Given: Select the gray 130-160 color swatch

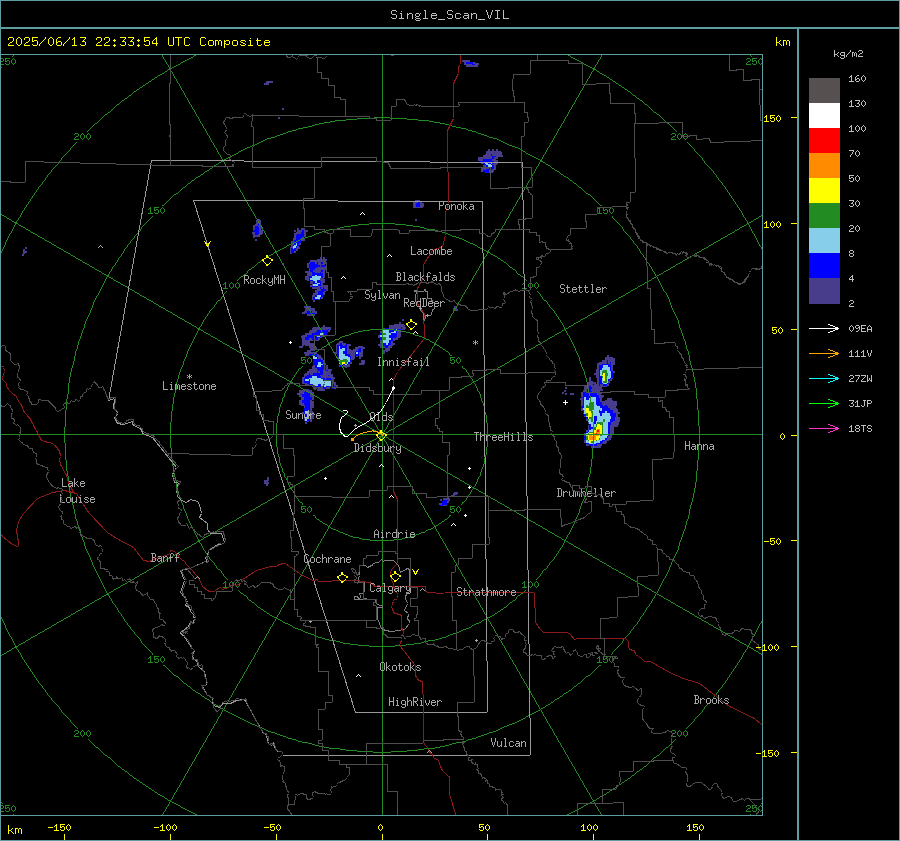Looking at the screenshot, I should coord(824,91).
